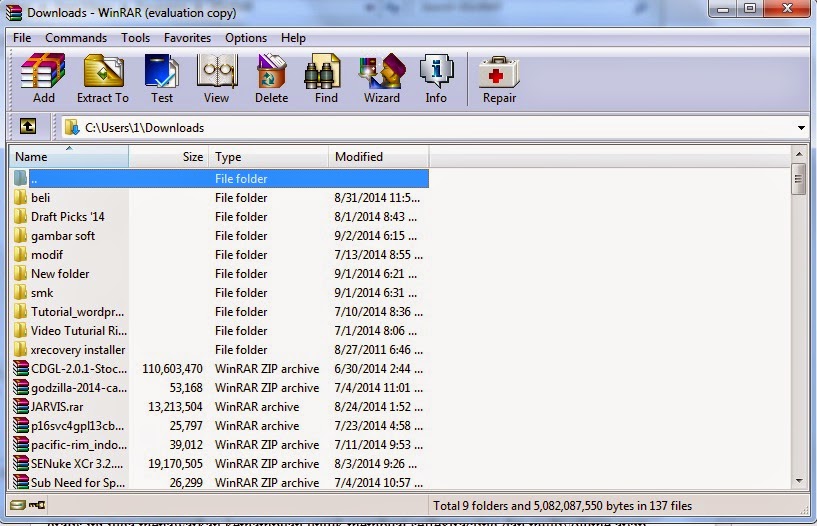Select the smk folder icon
This screenshot has height=526, width=817.
click(20, 293)
